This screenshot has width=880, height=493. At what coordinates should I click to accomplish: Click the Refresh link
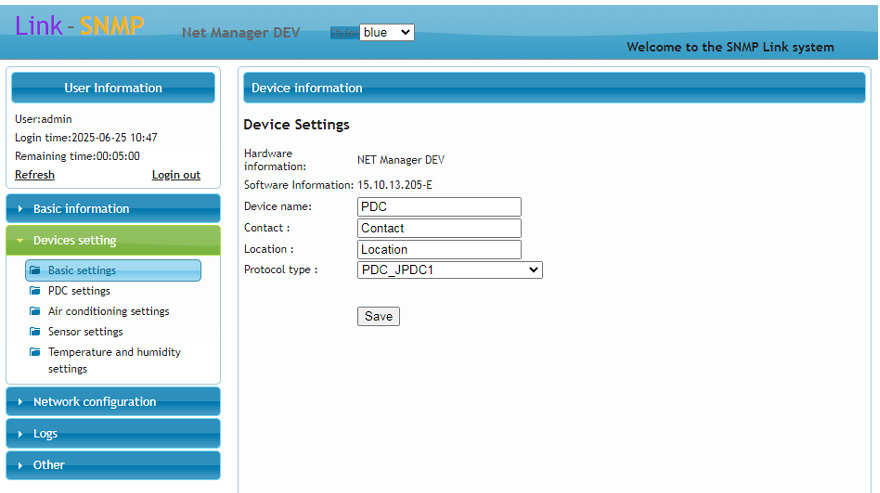point(35,175)
